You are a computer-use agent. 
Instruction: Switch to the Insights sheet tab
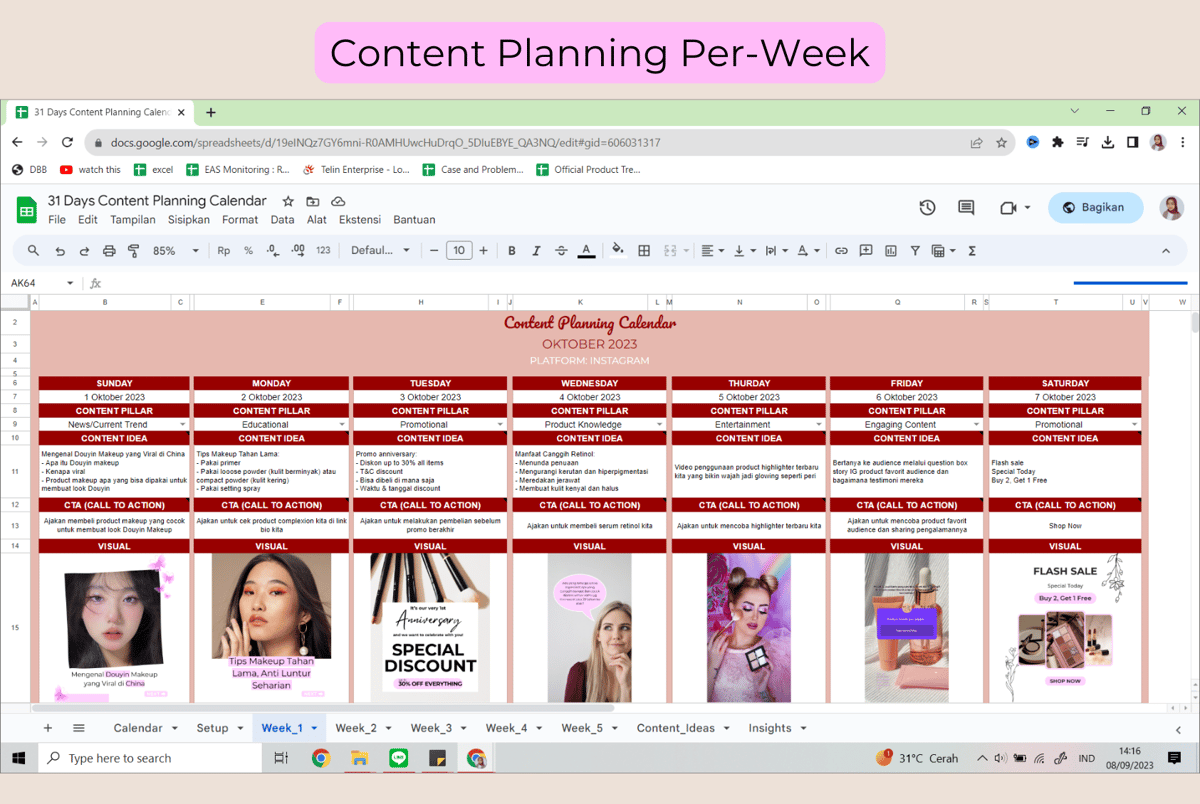(x=777, y=728)
